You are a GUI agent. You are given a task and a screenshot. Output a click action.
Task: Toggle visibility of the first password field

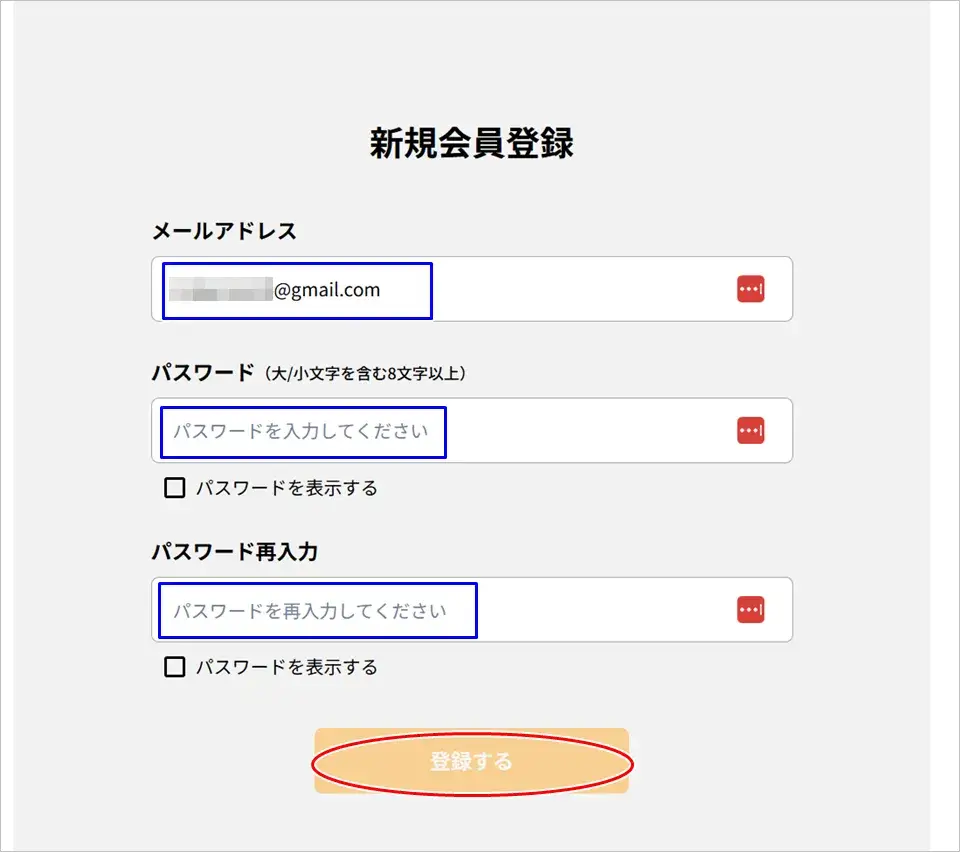175,487
